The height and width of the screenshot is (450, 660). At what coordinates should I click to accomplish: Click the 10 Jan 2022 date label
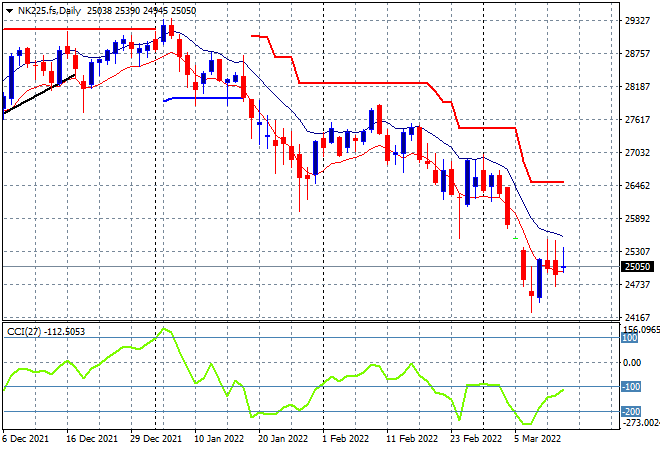[x=219, y=439]
